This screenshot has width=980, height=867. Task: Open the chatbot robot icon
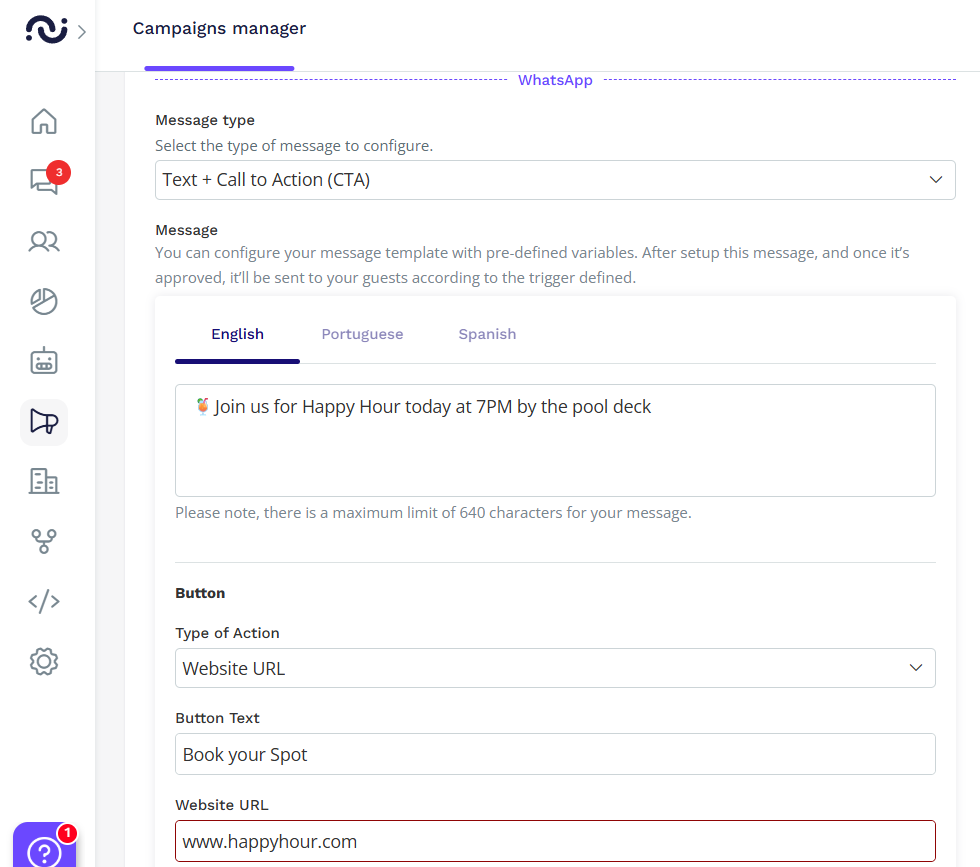click(44, 361)
